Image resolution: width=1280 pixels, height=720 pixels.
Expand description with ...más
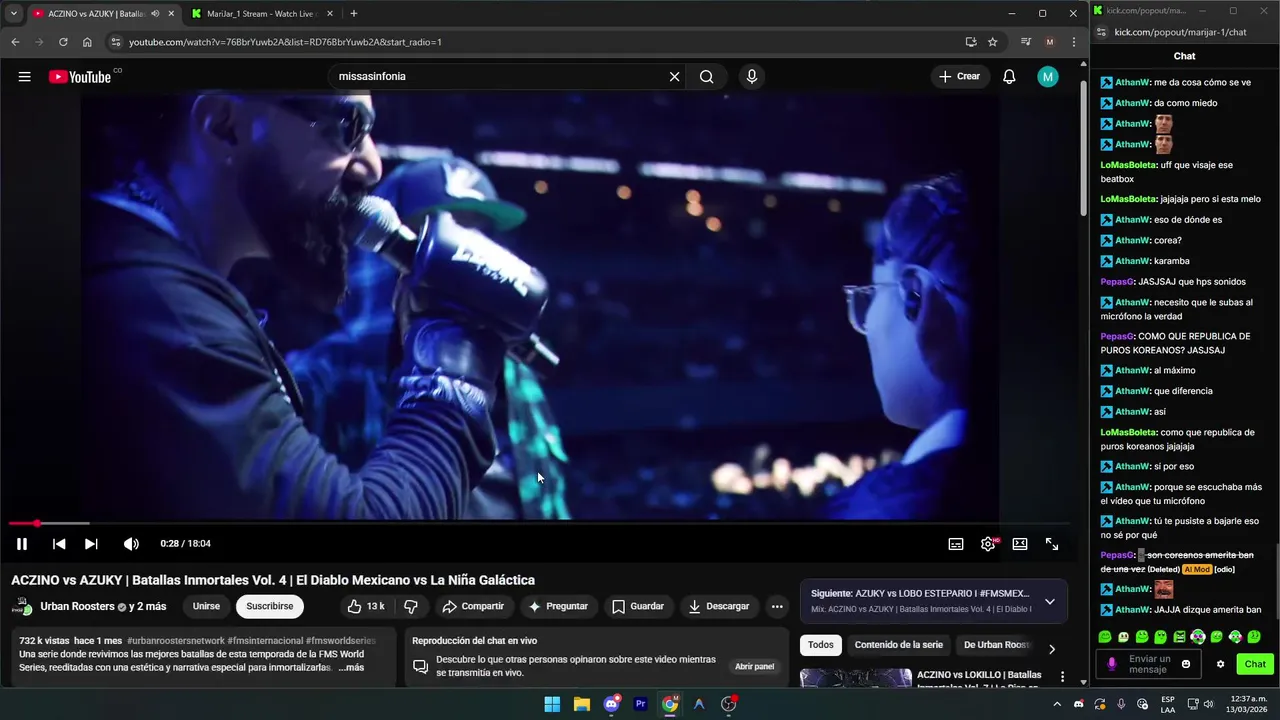tap(351, 667)
